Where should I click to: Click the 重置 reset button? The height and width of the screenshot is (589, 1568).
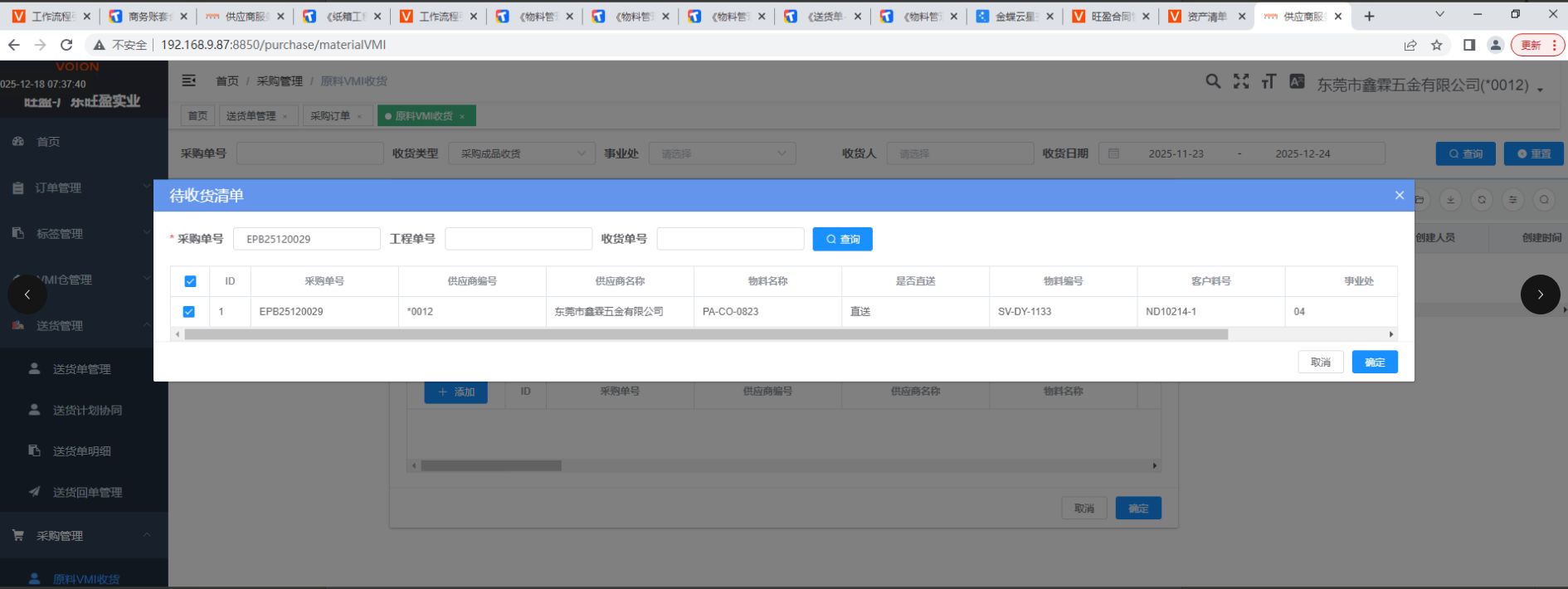(1533, 153)
